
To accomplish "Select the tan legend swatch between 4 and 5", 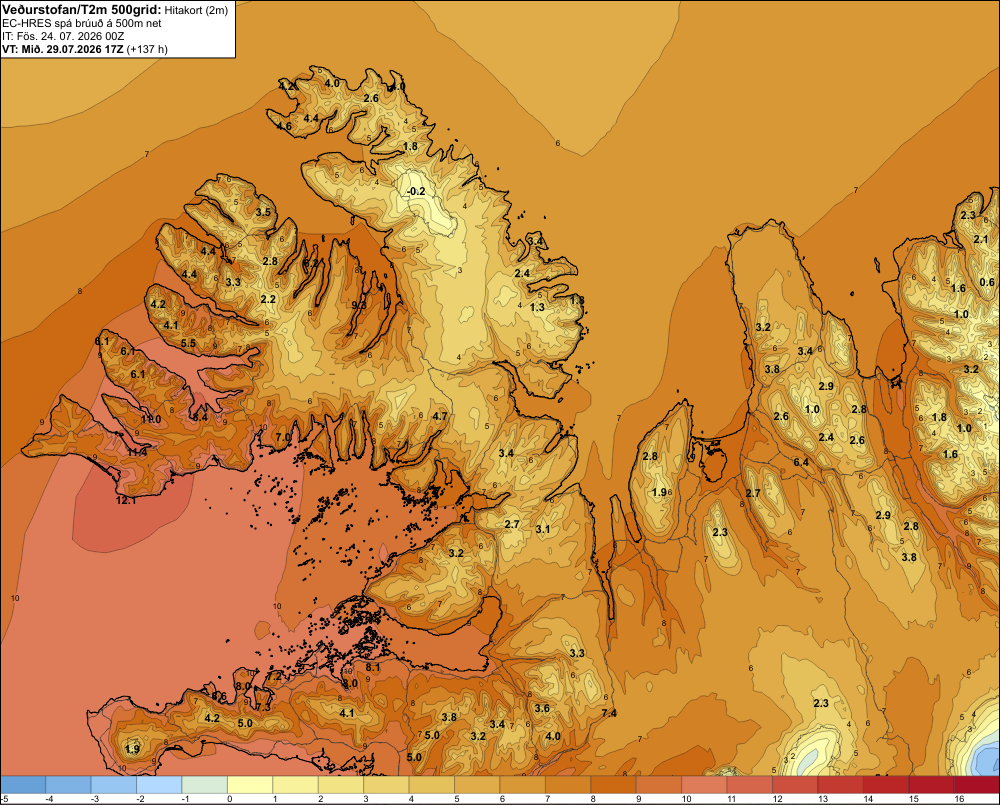I will pos(432,785).
